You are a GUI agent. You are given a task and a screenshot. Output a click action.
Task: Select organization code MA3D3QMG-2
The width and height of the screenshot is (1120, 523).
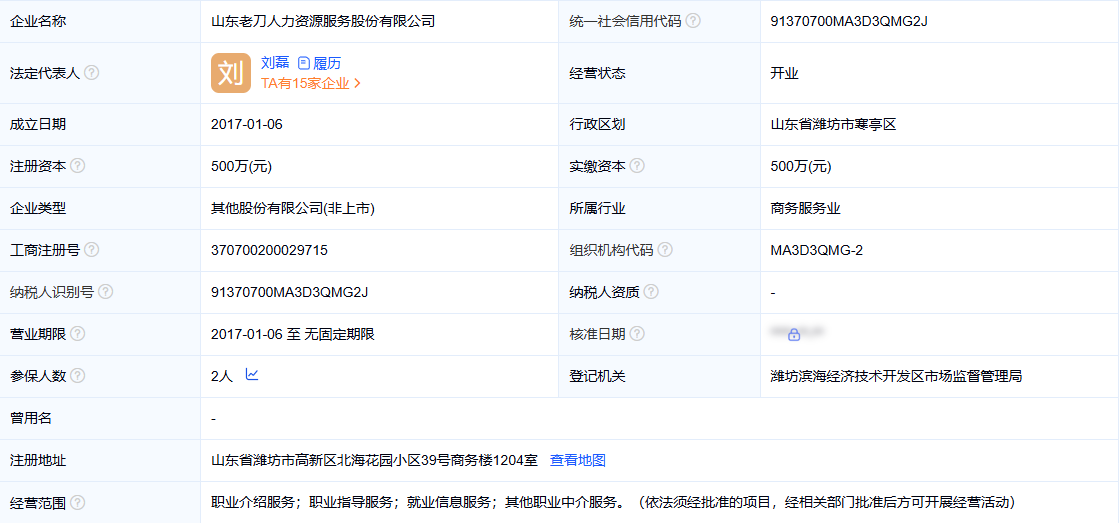pos(817,250)
